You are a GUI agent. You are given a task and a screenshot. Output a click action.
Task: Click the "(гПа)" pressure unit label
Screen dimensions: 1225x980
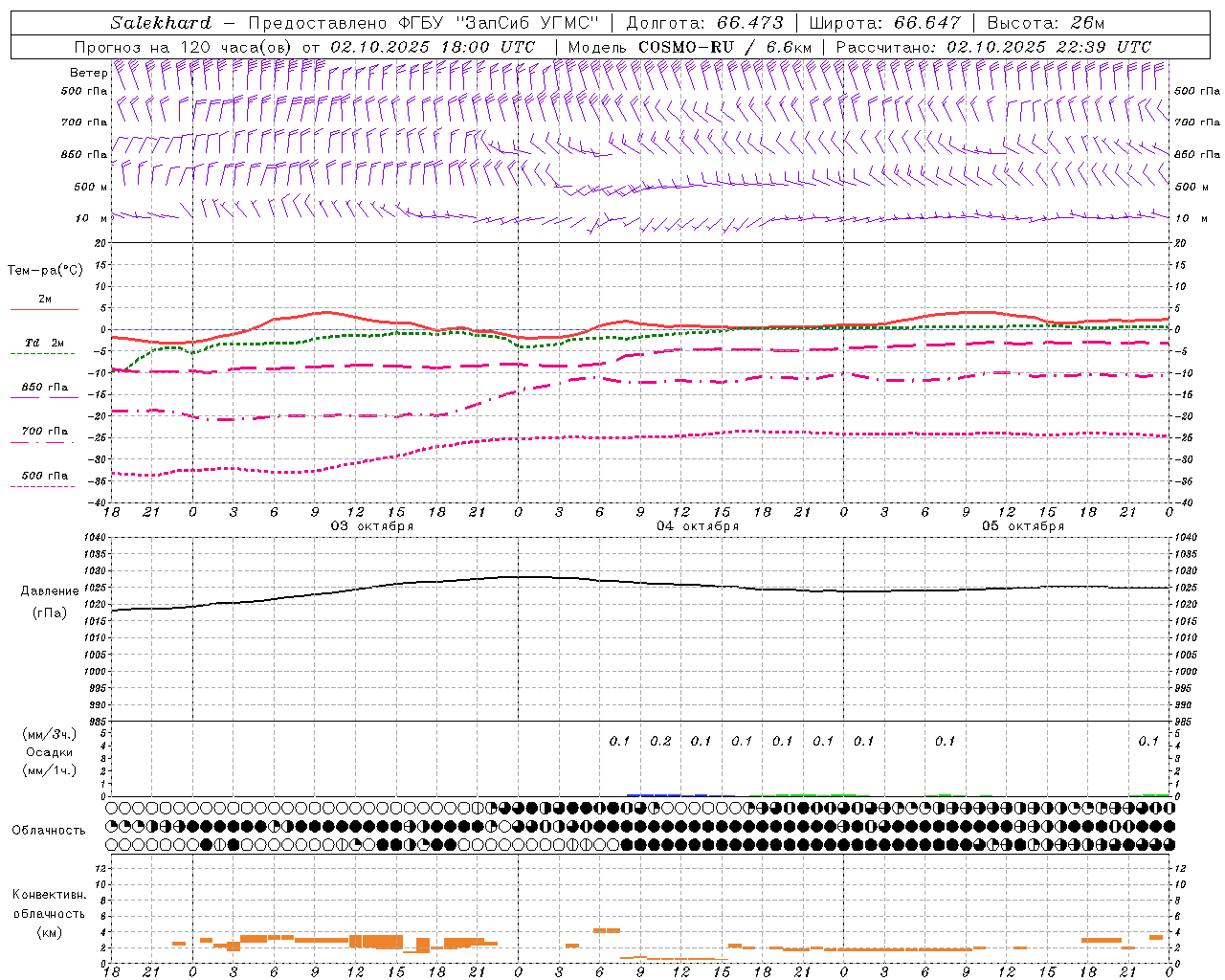[50, 612]
